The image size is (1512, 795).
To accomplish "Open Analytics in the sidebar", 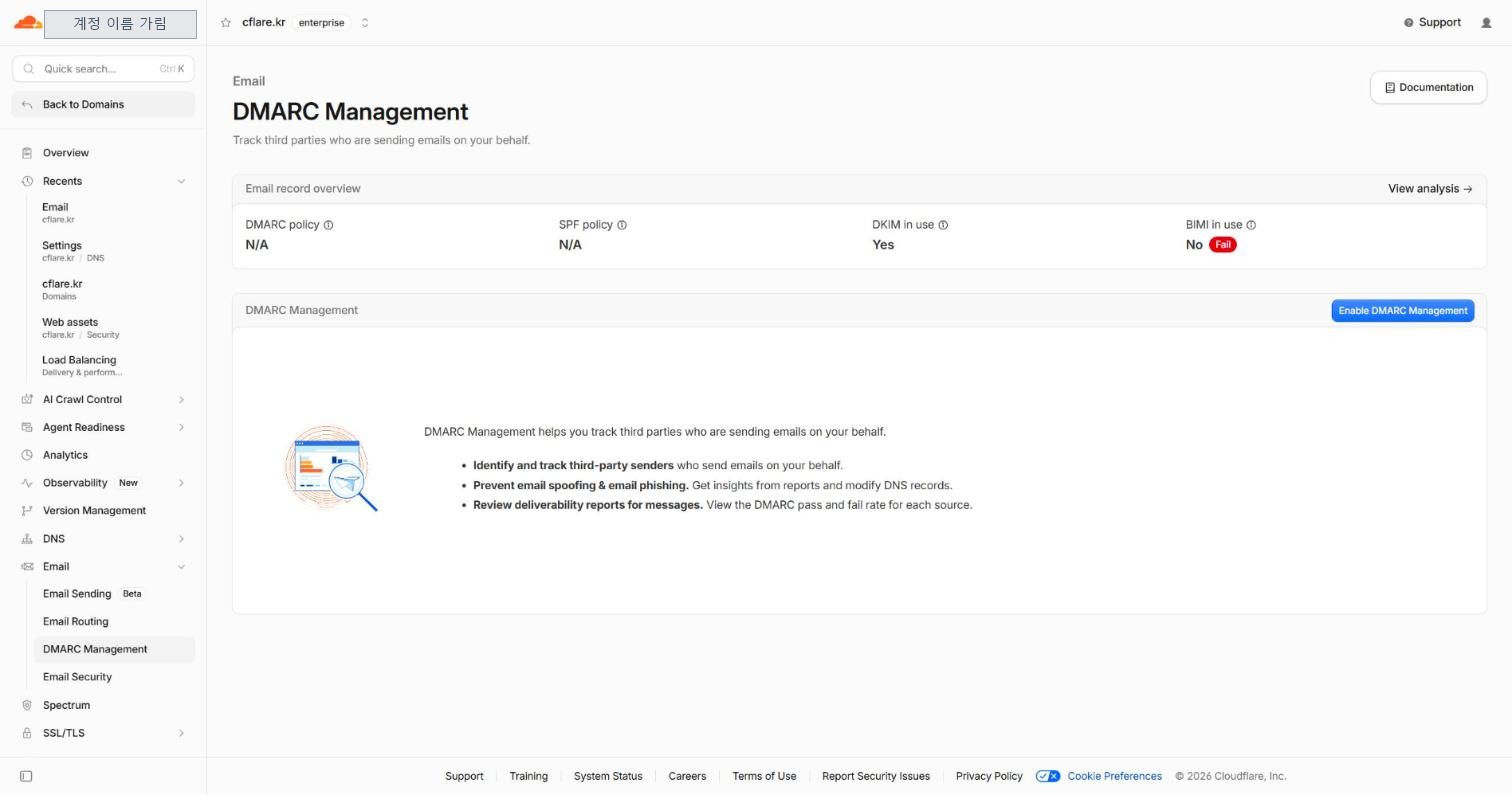I will 103,455.
